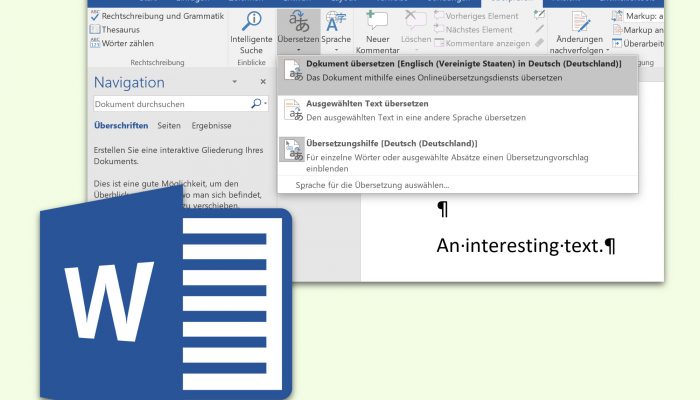Screen dimensions: 700x400
Task: Open the Markup display dropdown
Action: click(x=638, y=16)
